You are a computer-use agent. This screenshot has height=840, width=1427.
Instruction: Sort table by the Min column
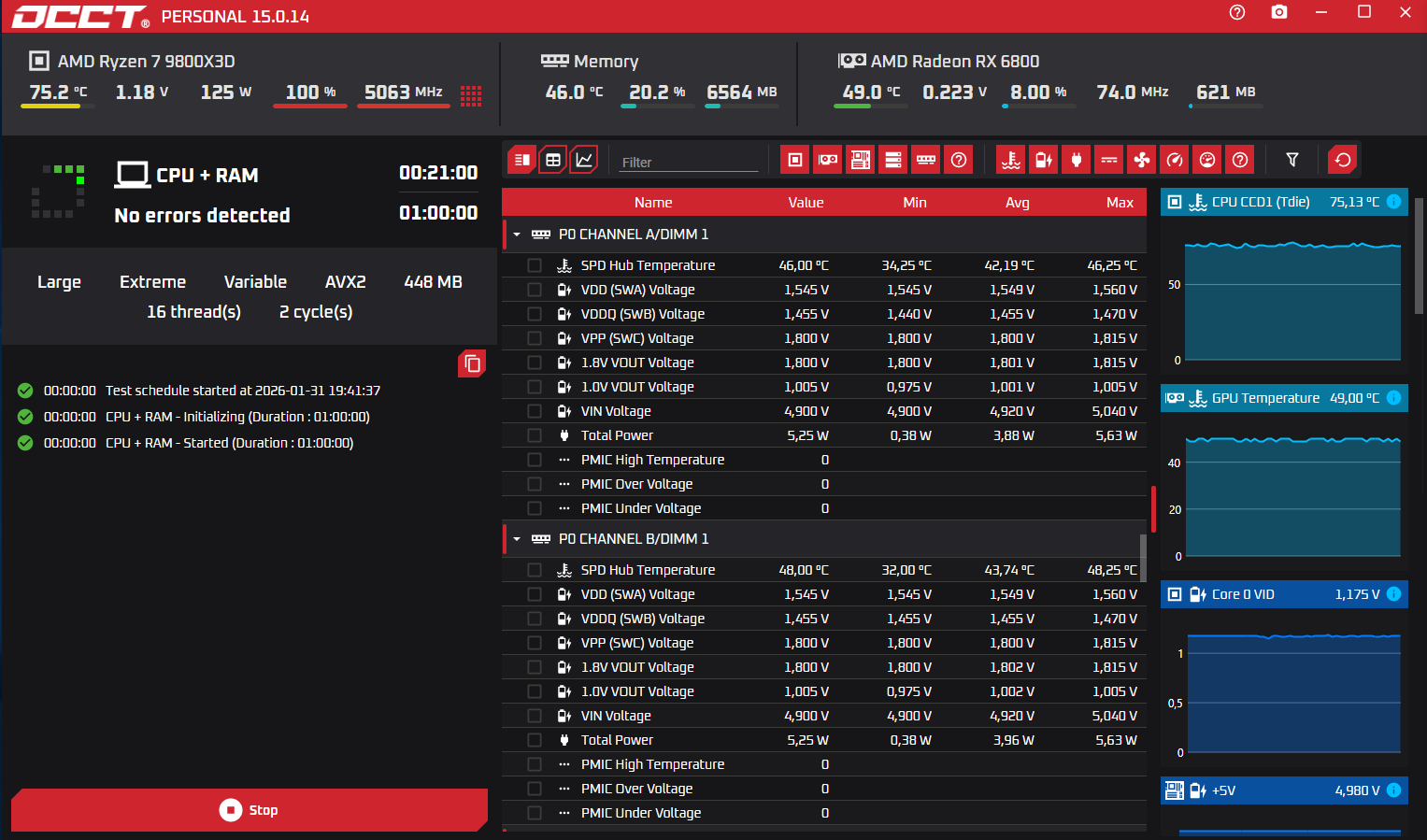(x=915, y=203)
